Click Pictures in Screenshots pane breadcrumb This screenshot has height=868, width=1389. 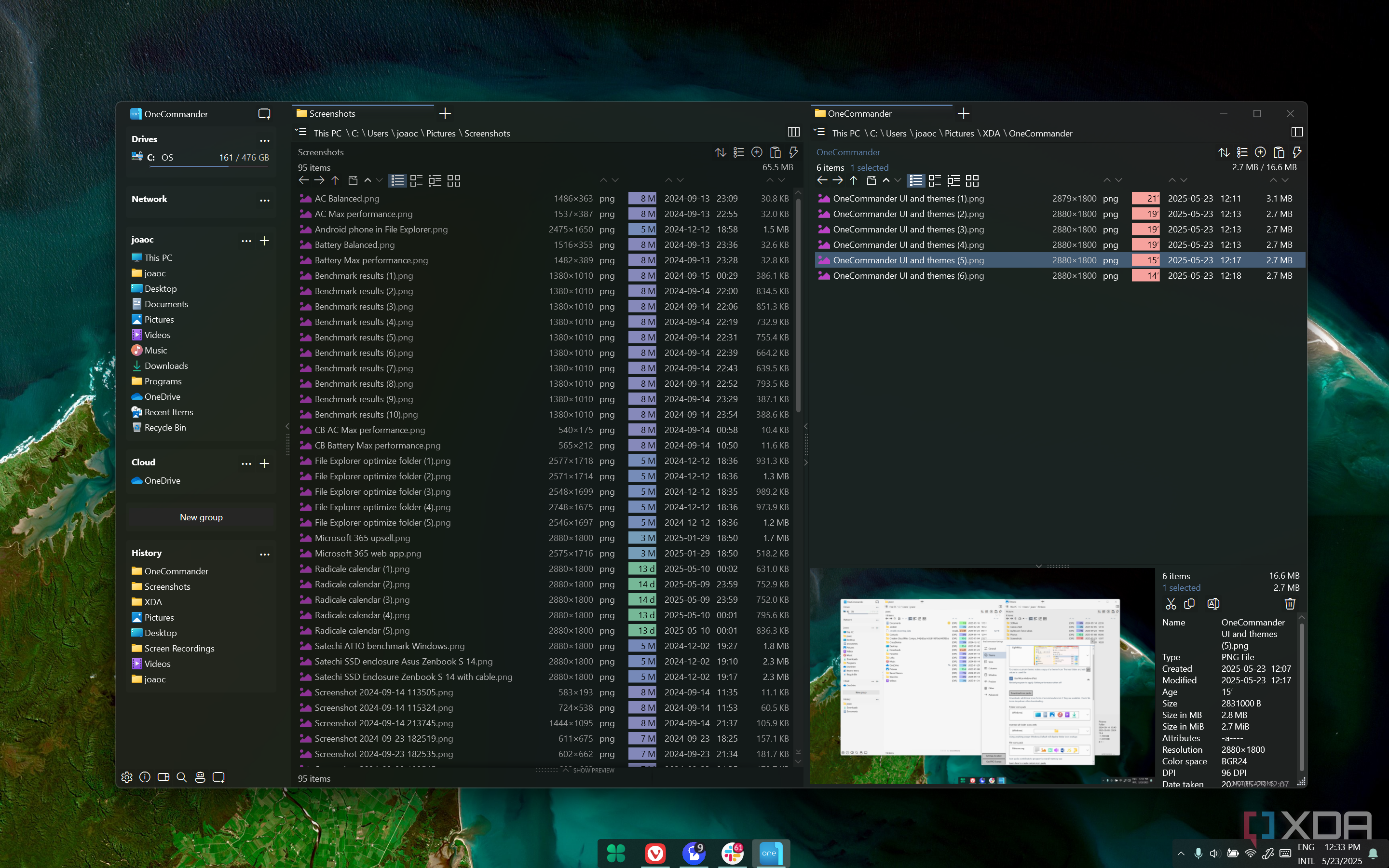click(441, 133)
